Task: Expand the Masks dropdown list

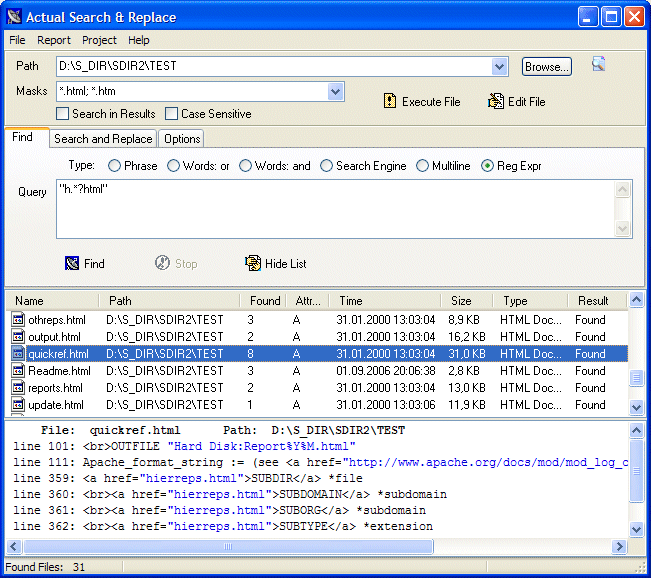Action: click(335, 91)
